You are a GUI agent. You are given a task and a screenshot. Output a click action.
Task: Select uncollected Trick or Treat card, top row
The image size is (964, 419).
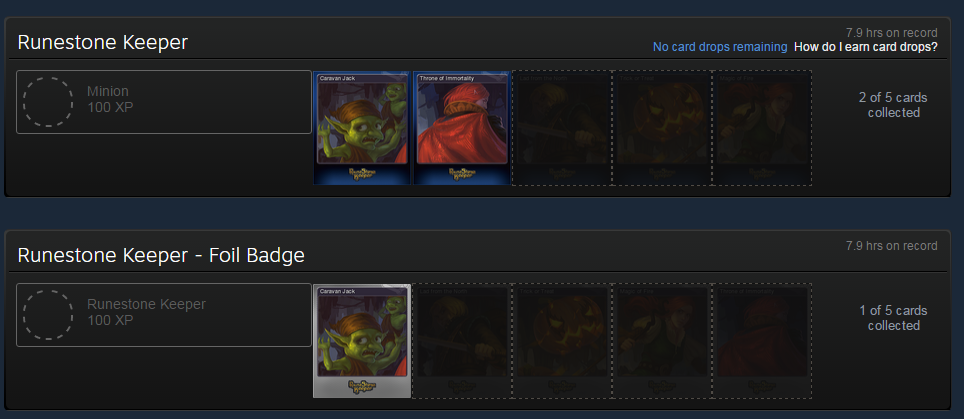click(x=662, y=128)
